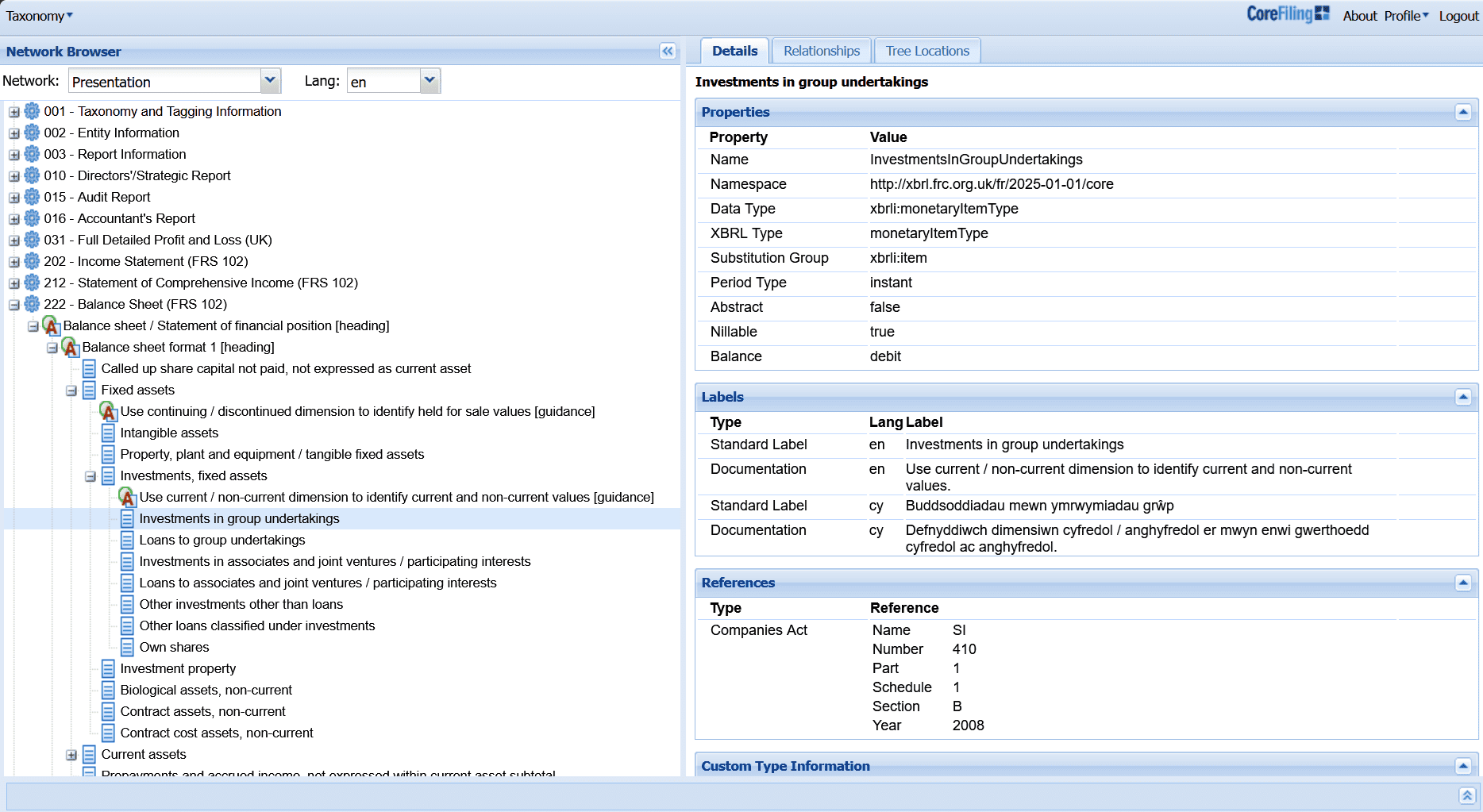Expand 002 - Entity Information node

[14, 133]
